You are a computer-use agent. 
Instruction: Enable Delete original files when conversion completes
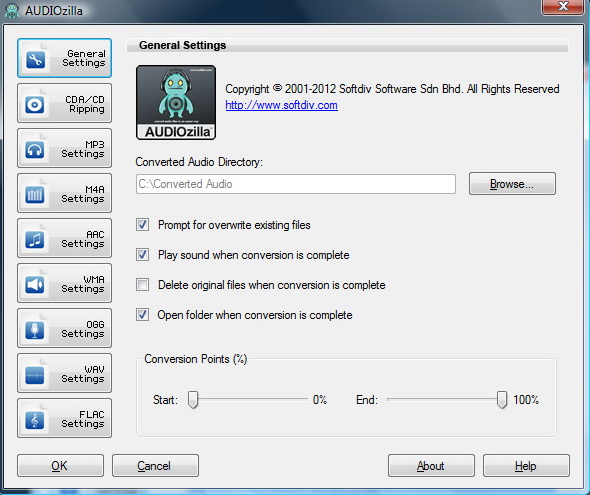tap(142, 285)
